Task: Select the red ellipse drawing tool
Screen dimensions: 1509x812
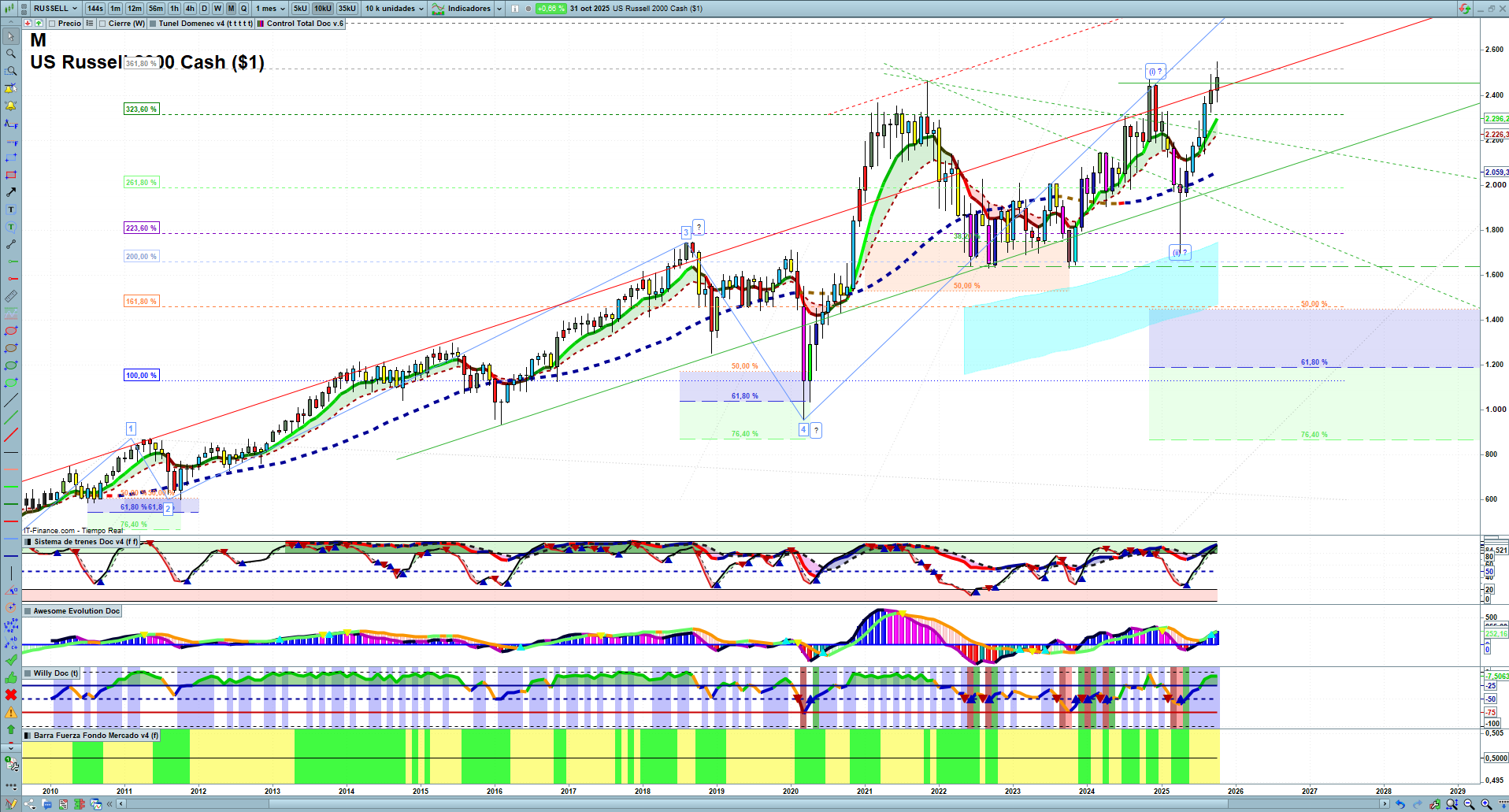Action: click(x=11, y=331)
